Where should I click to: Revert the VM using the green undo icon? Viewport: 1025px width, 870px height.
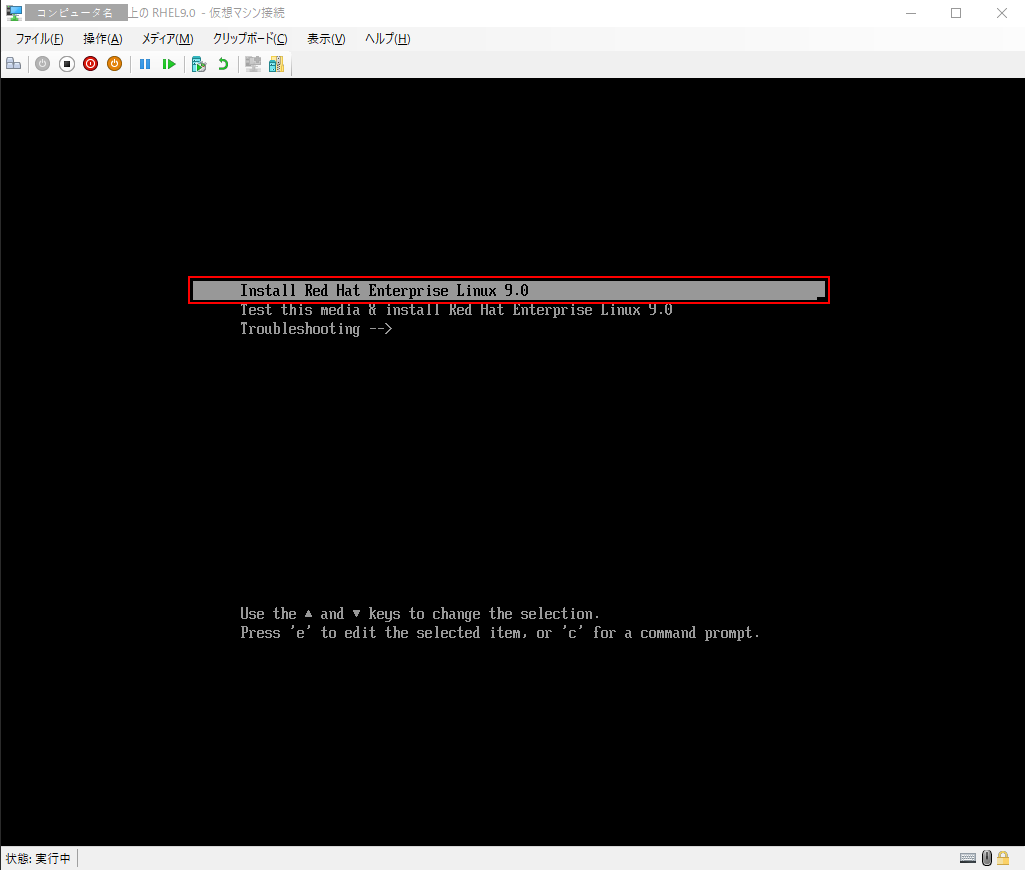222,63
